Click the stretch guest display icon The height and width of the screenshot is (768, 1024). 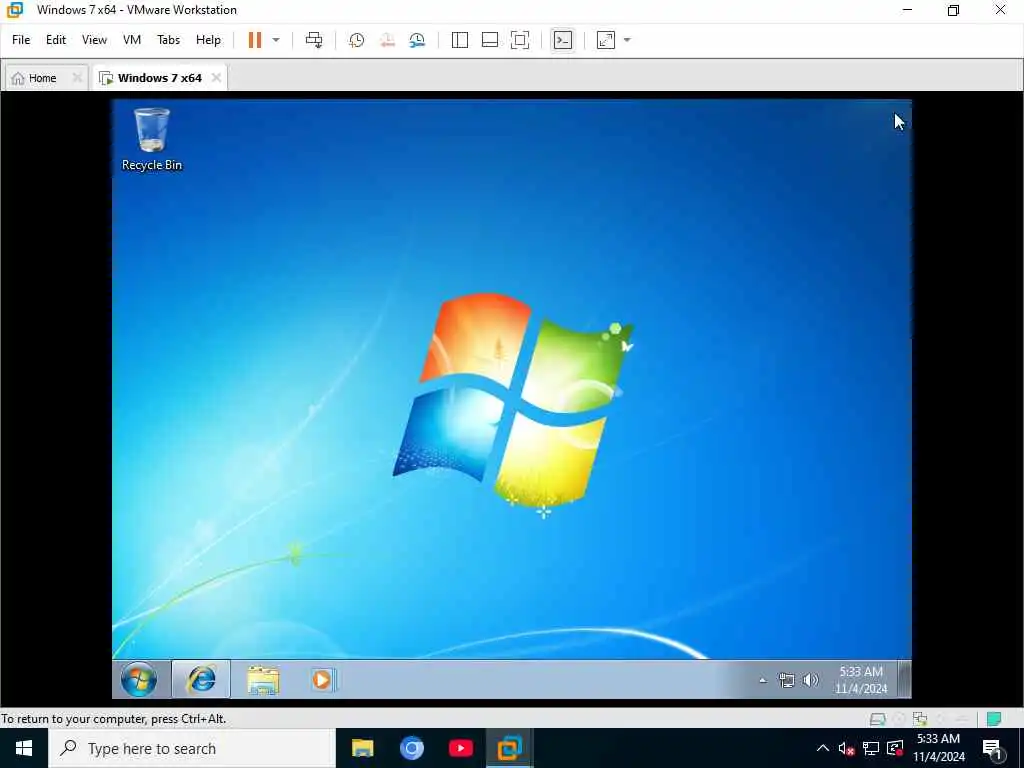(x=606, y=40)
